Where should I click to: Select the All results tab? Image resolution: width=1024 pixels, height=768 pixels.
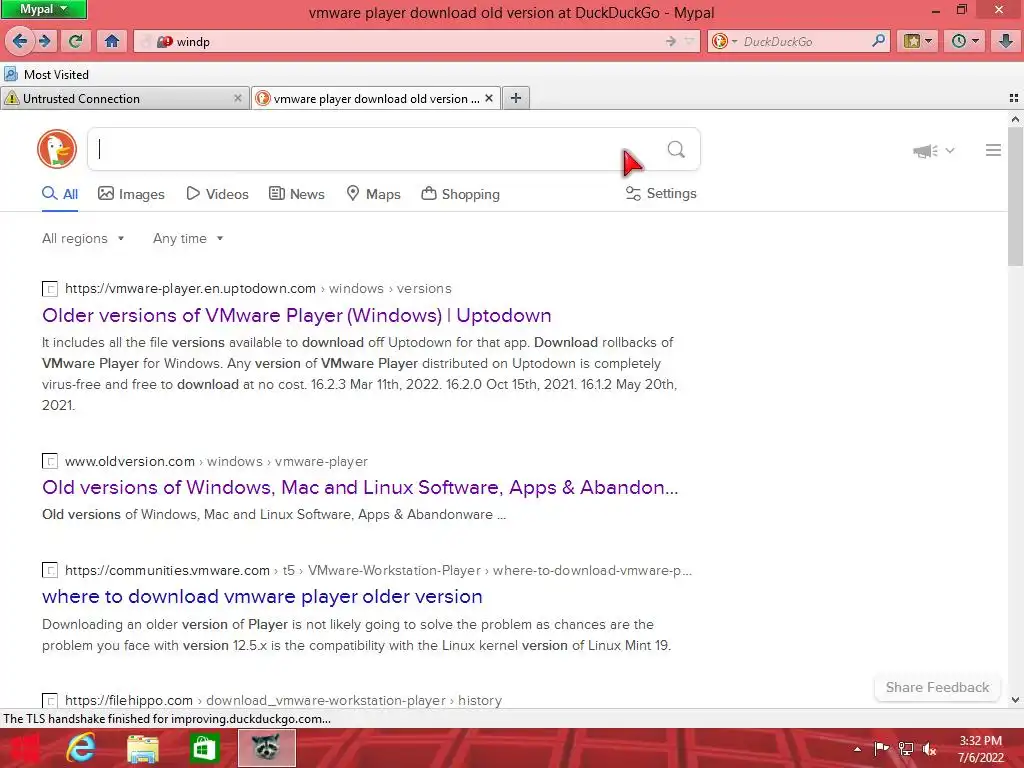pos(60,194)
